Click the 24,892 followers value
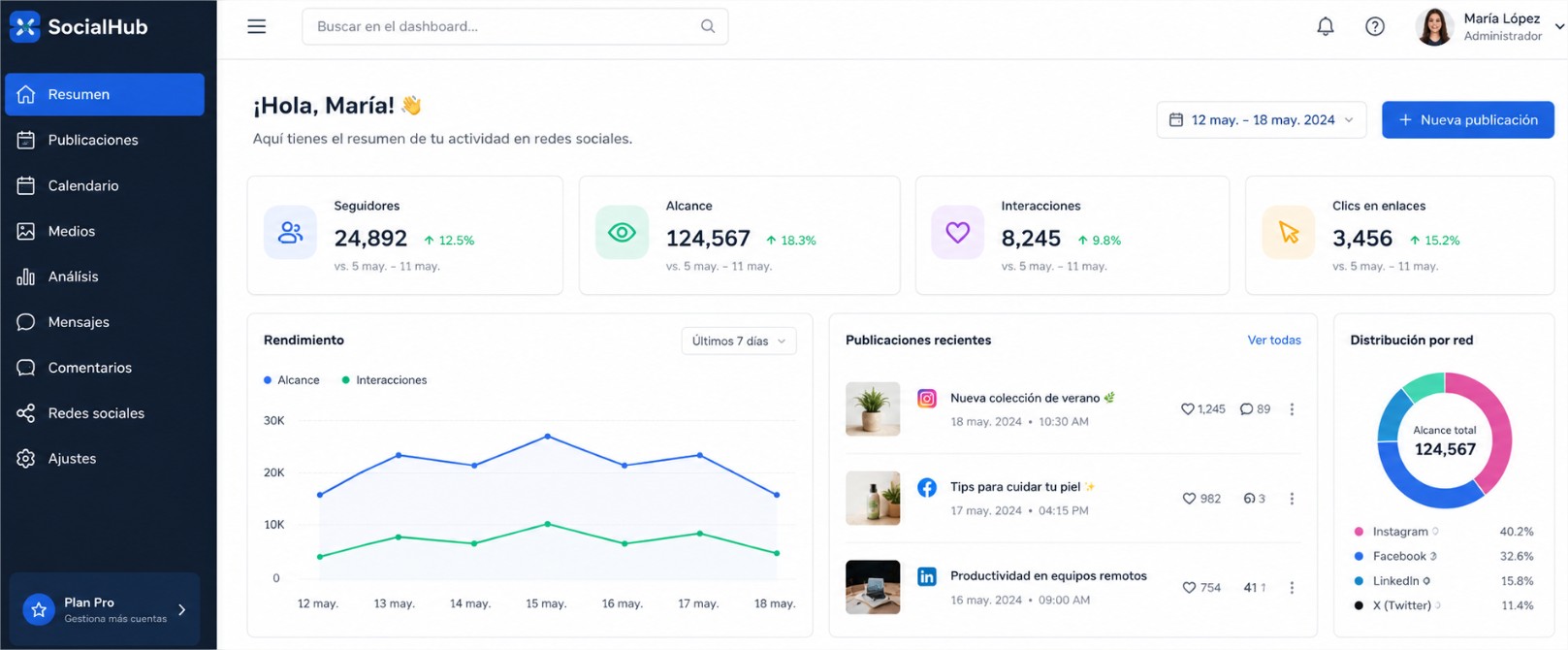 pos(370,238)
